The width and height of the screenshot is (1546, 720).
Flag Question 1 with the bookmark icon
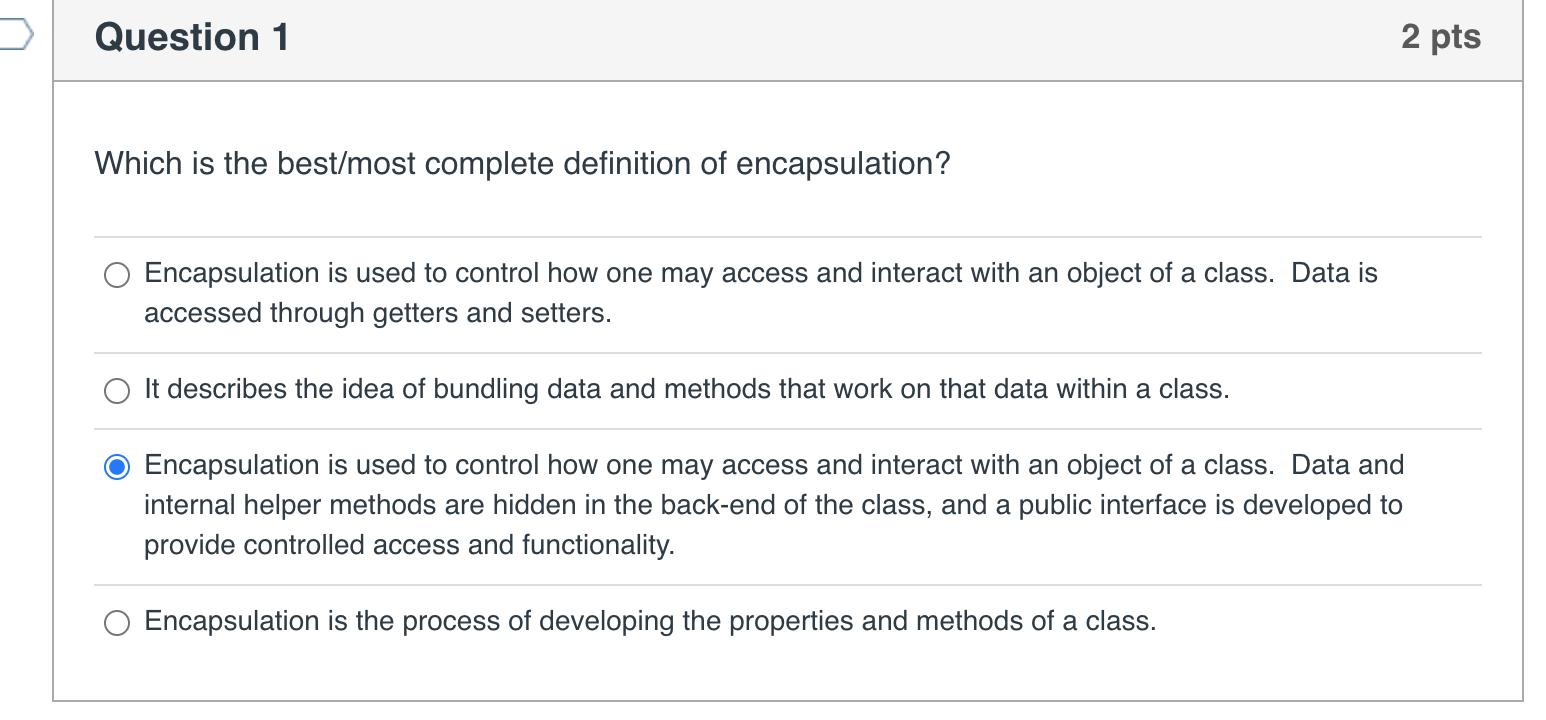14,38
